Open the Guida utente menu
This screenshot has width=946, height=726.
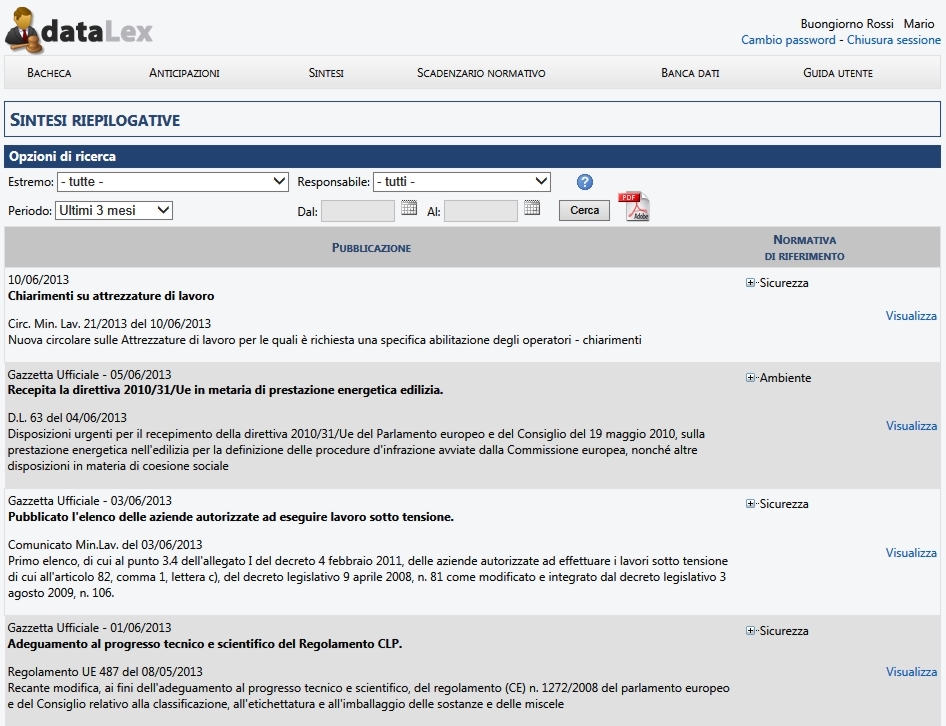click(837, 73)
